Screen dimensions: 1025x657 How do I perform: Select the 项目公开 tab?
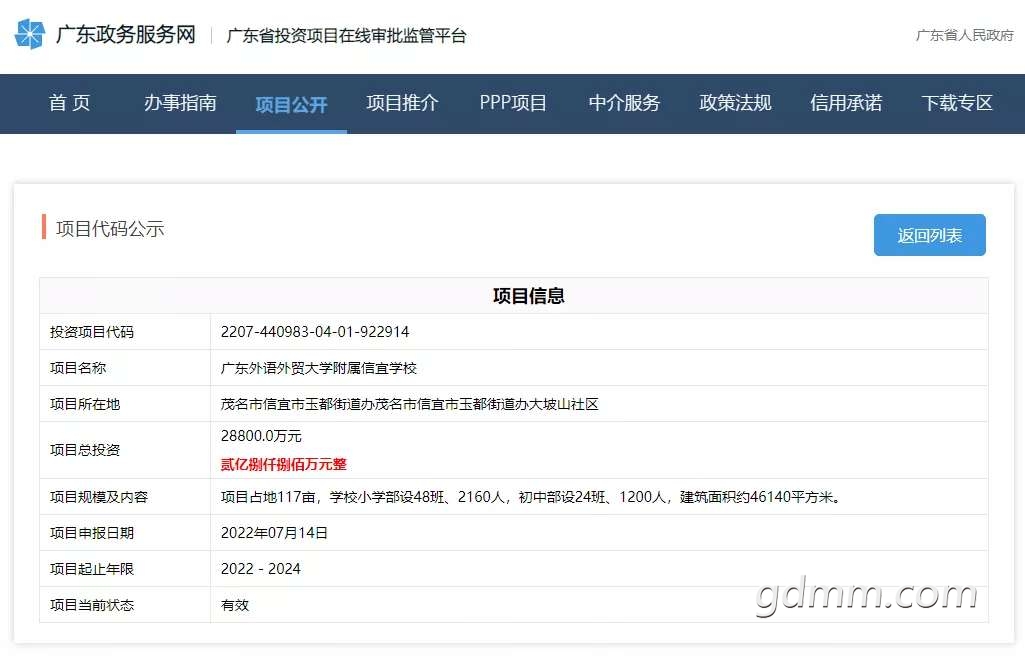(291, 104)
